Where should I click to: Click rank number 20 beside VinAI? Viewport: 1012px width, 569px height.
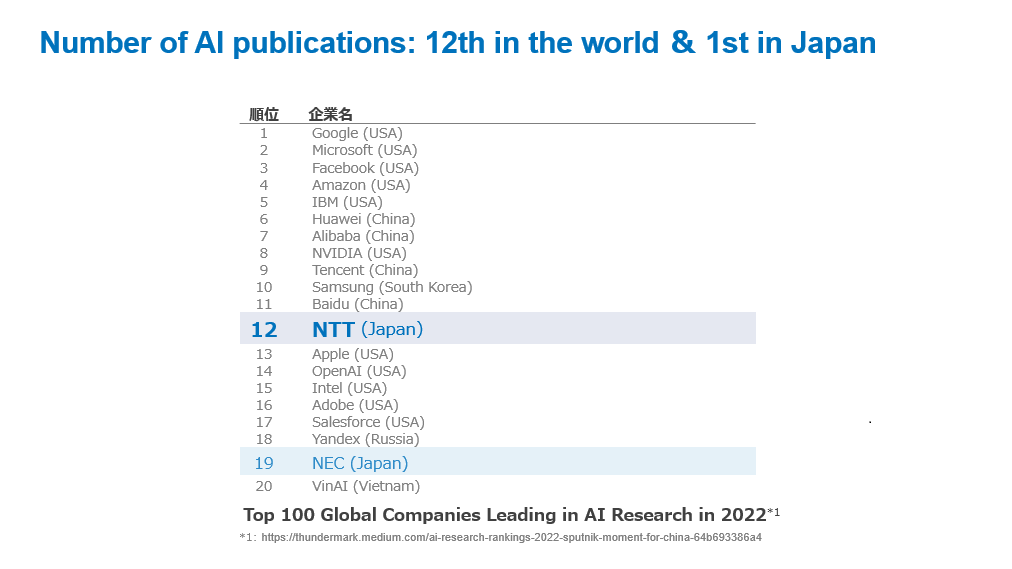[x=264, y=486]
